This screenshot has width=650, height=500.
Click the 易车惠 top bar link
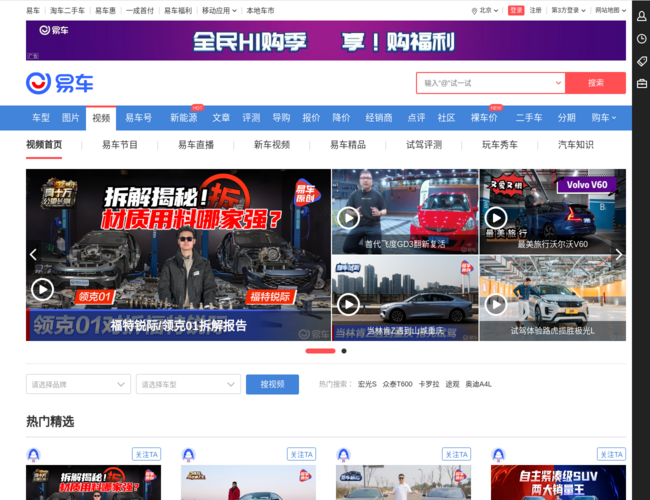(105, 11)
